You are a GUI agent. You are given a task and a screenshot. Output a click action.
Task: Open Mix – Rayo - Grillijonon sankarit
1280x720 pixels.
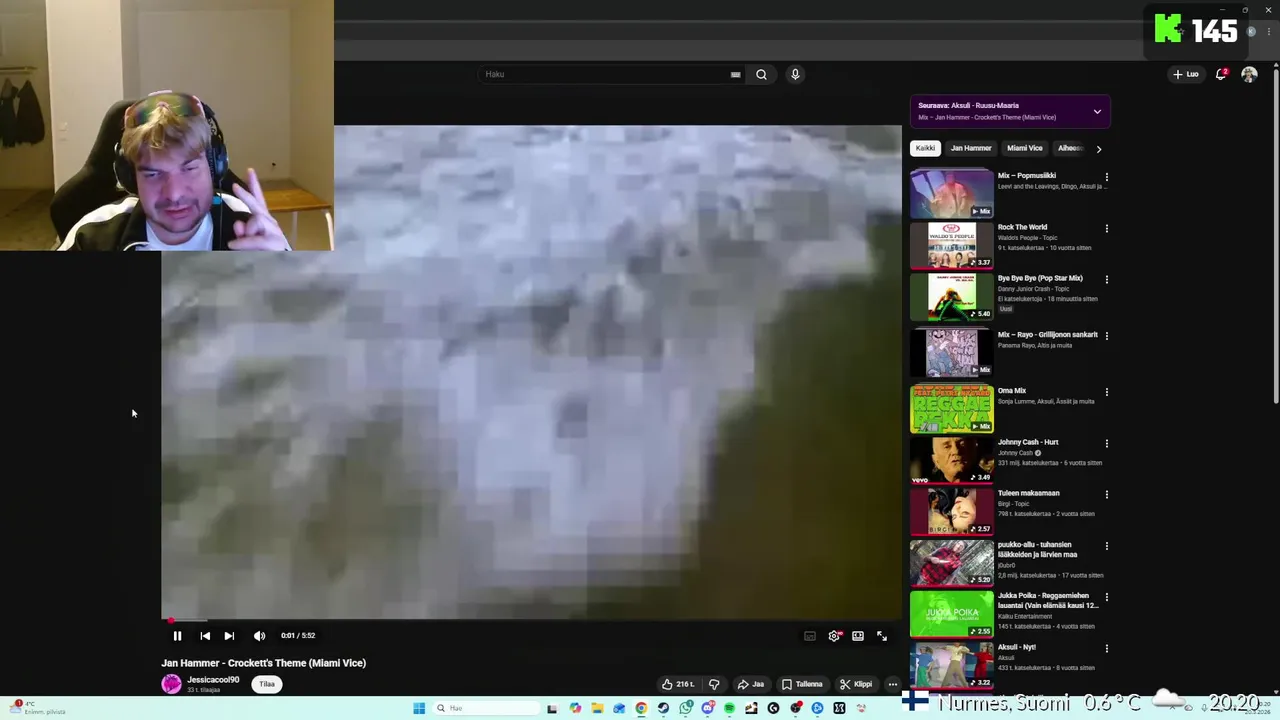click(x=952, y=352)
